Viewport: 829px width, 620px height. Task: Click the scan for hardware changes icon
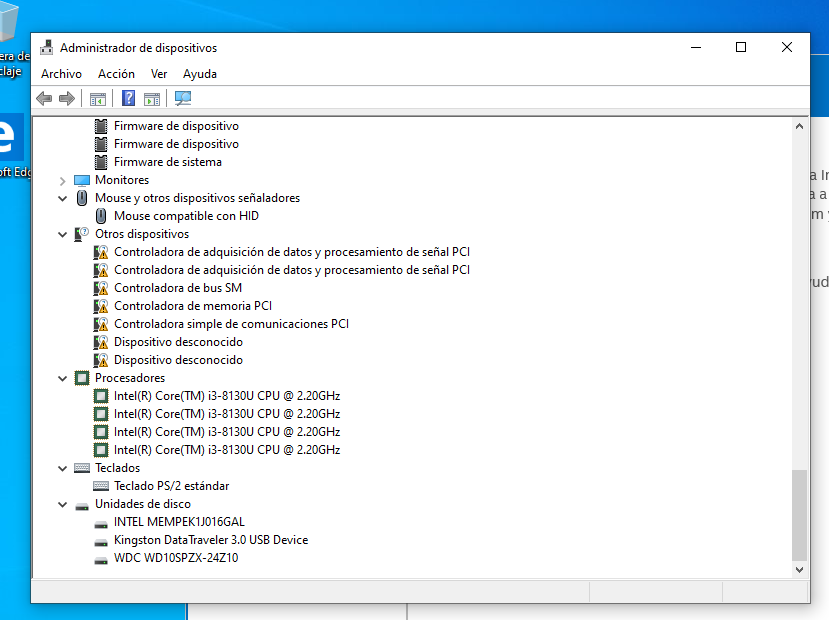(183, 98)
